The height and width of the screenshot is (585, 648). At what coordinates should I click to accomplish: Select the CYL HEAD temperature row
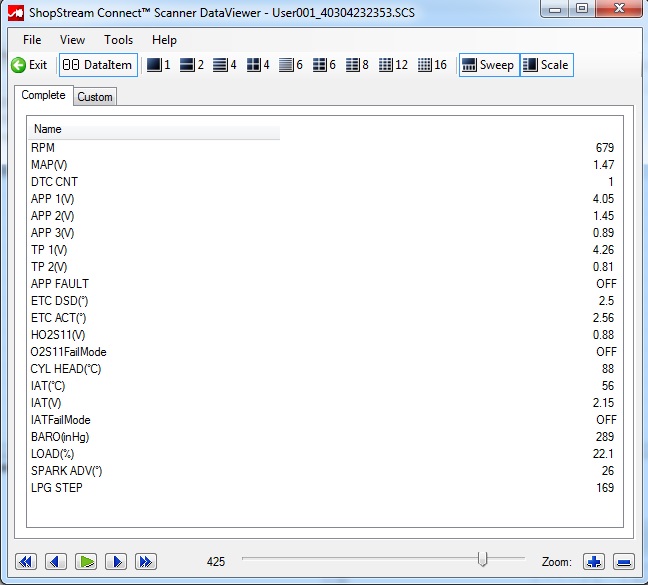click(x=324, y=369)
